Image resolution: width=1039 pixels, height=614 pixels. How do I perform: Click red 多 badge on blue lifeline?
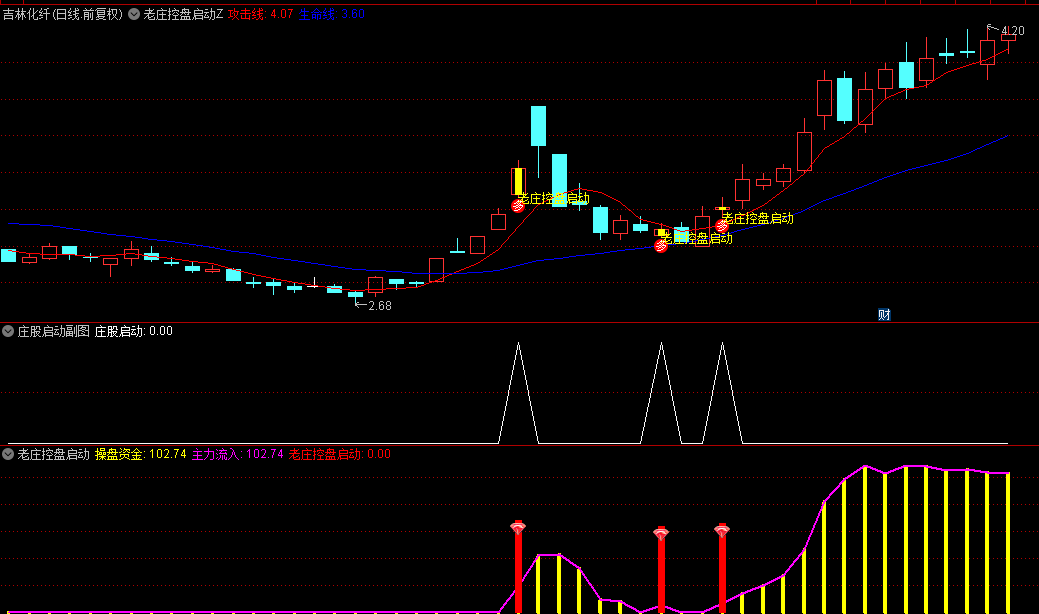coord(661,246)
